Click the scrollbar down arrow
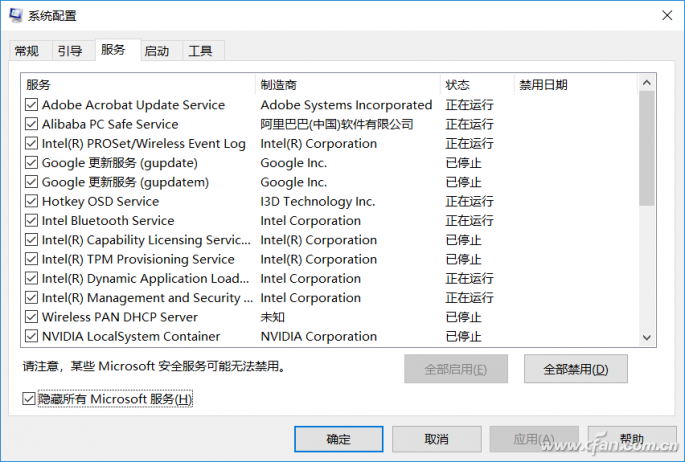The image size is (685, 462). 647,338
